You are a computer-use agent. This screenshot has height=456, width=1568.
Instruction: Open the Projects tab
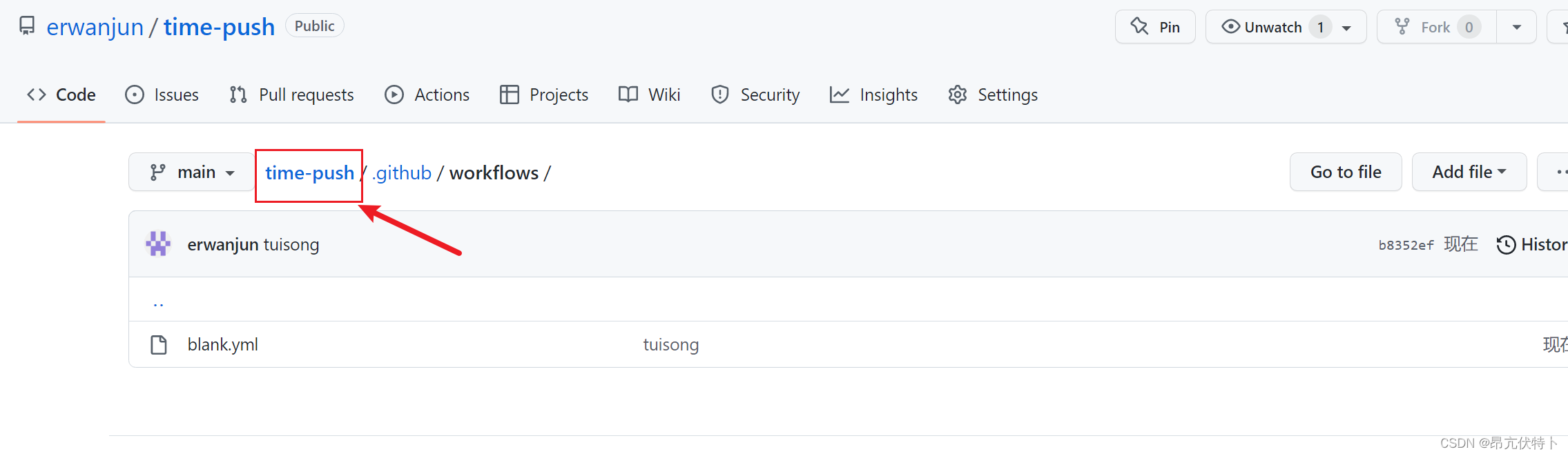click(x=544, y=95)
